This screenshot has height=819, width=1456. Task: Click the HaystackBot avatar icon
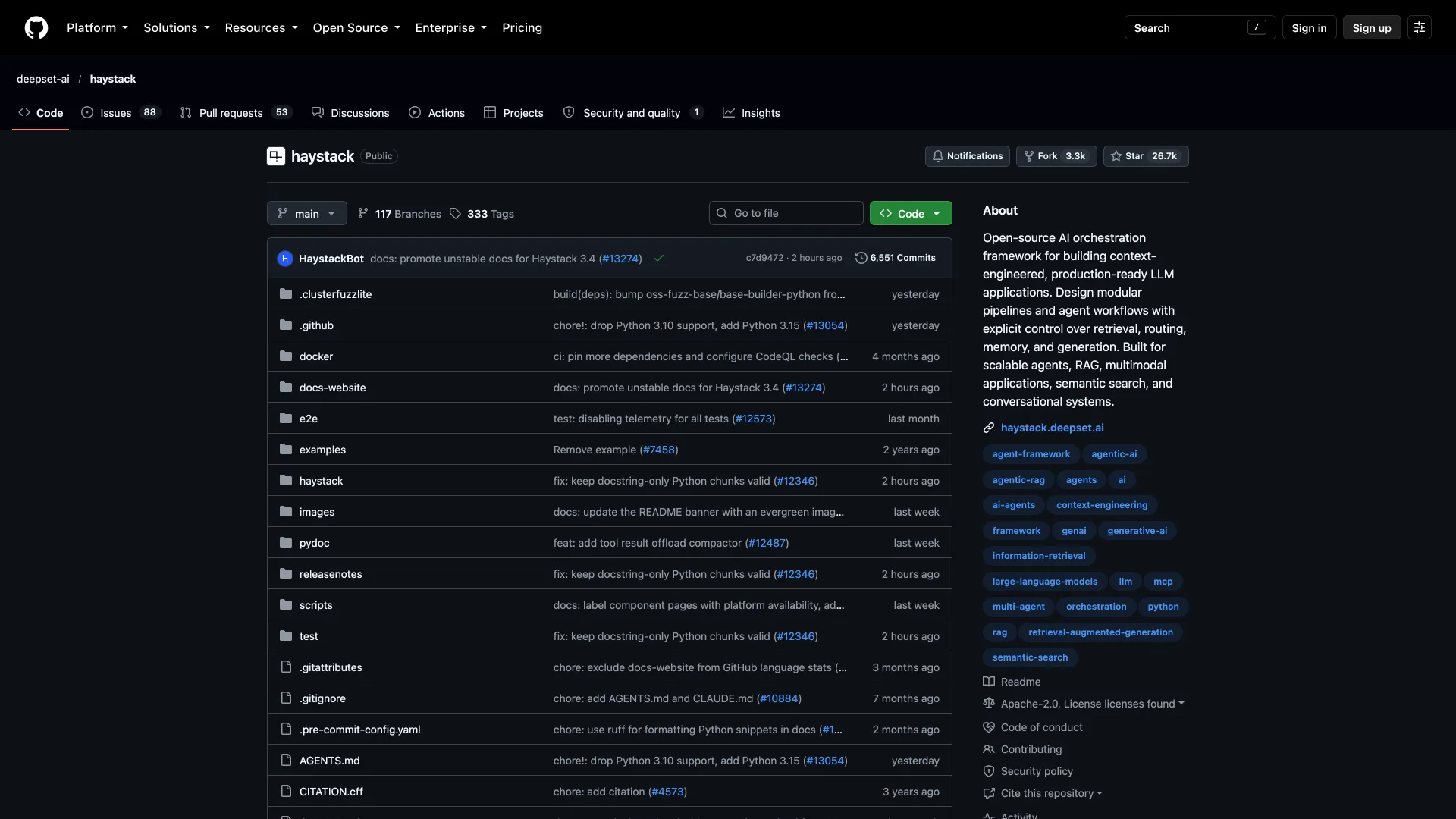(x=285, y=259)
